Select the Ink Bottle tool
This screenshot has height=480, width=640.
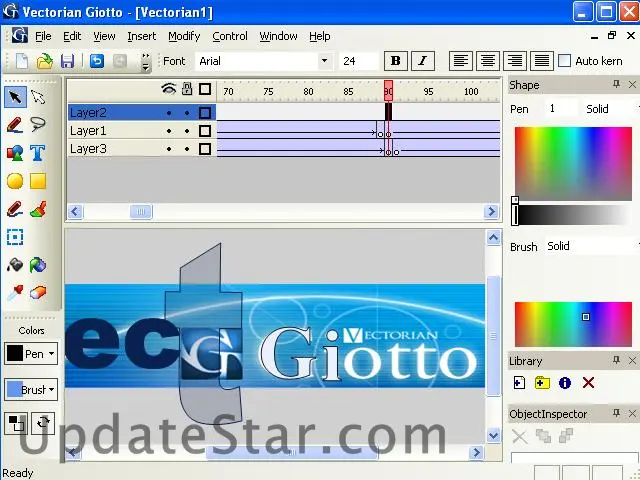(x=15, y=265)
